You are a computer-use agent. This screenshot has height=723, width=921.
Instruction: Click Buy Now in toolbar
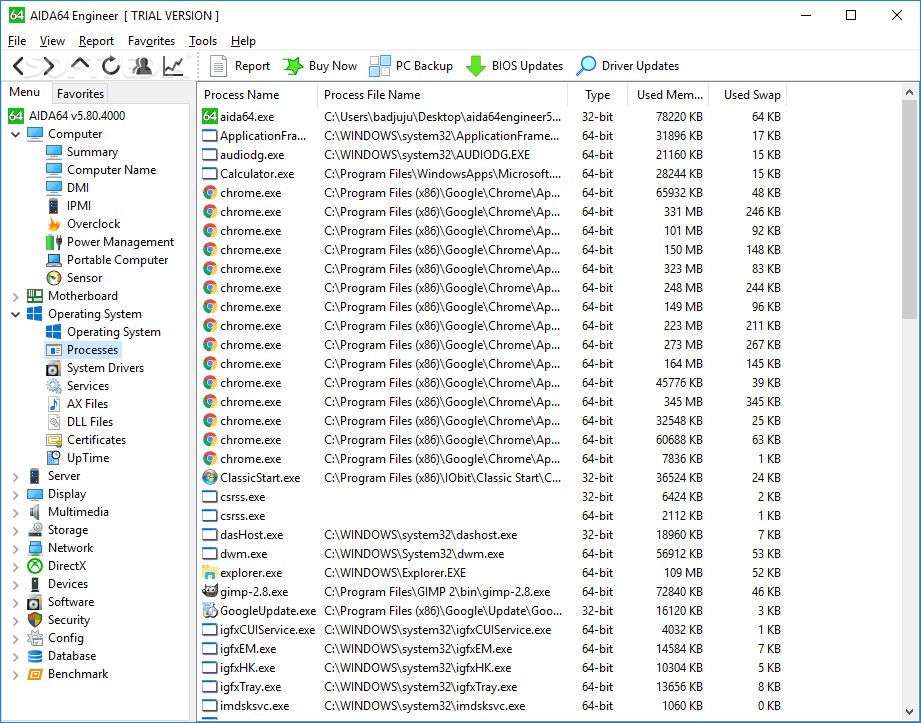click(x=320, y=66)
